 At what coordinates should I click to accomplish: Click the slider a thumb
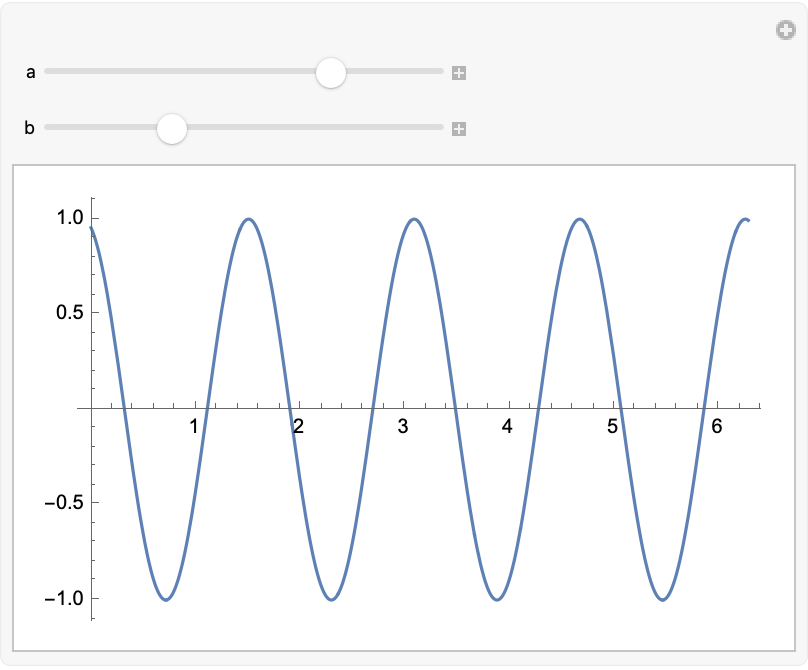(x=331, y=73)
